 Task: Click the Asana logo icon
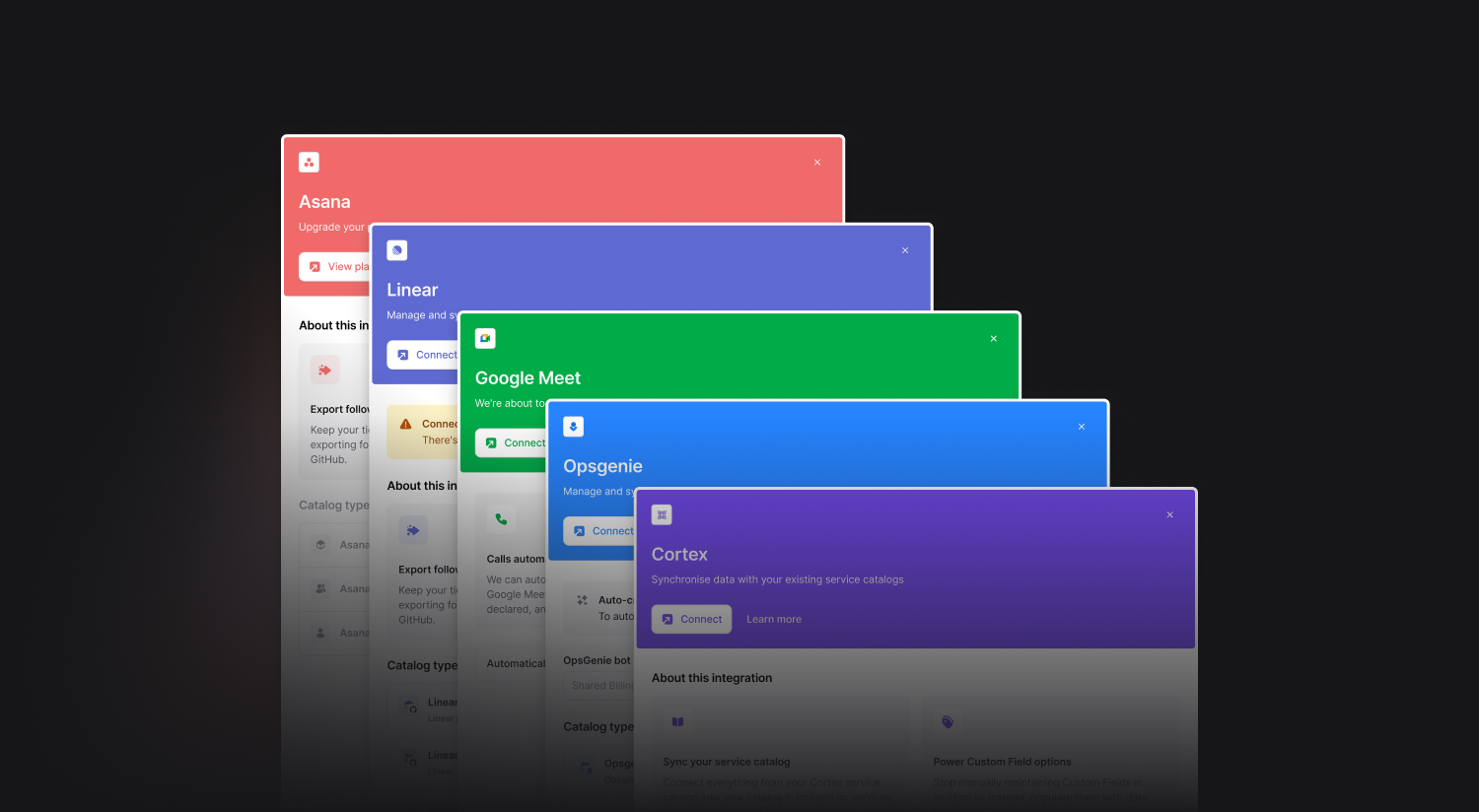click(309, 163)
